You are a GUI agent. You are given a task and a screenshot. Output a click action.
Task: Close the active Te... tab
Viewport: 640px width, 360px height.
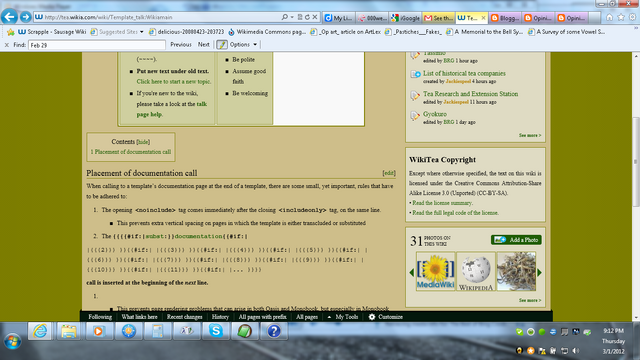click(x=483, y=18)
